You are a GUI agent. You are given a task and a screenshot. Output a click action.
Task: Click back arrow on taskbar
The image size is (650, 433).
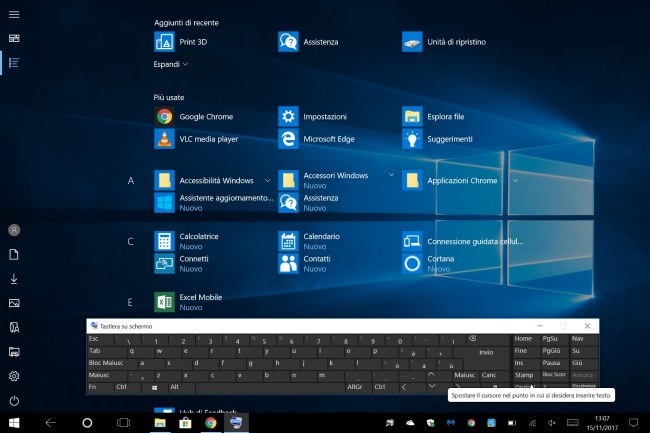(51, 423)
